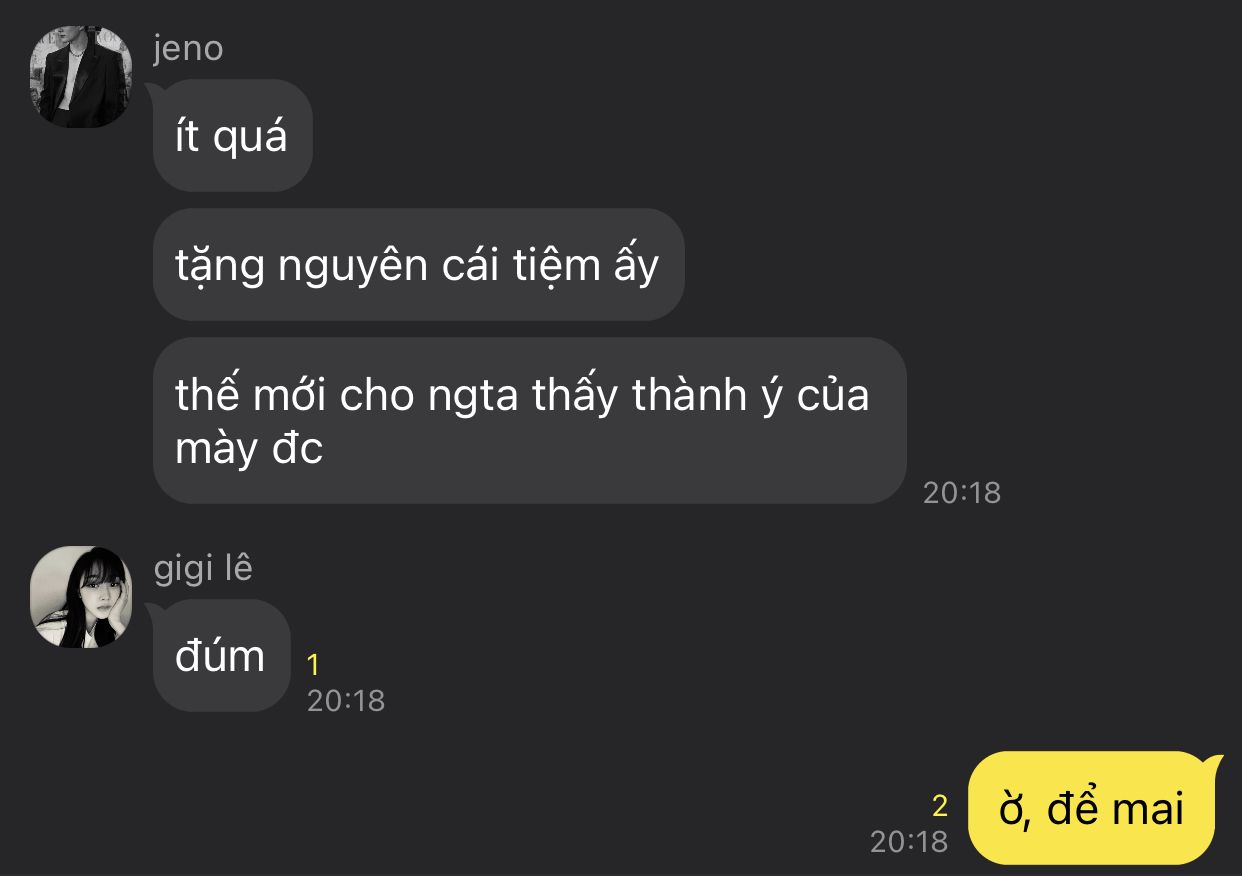Image resolution: width=1242 pixels, height=876 pixels.
Task: Click the sender name gigi lê
Action: [x=203, y=568]
